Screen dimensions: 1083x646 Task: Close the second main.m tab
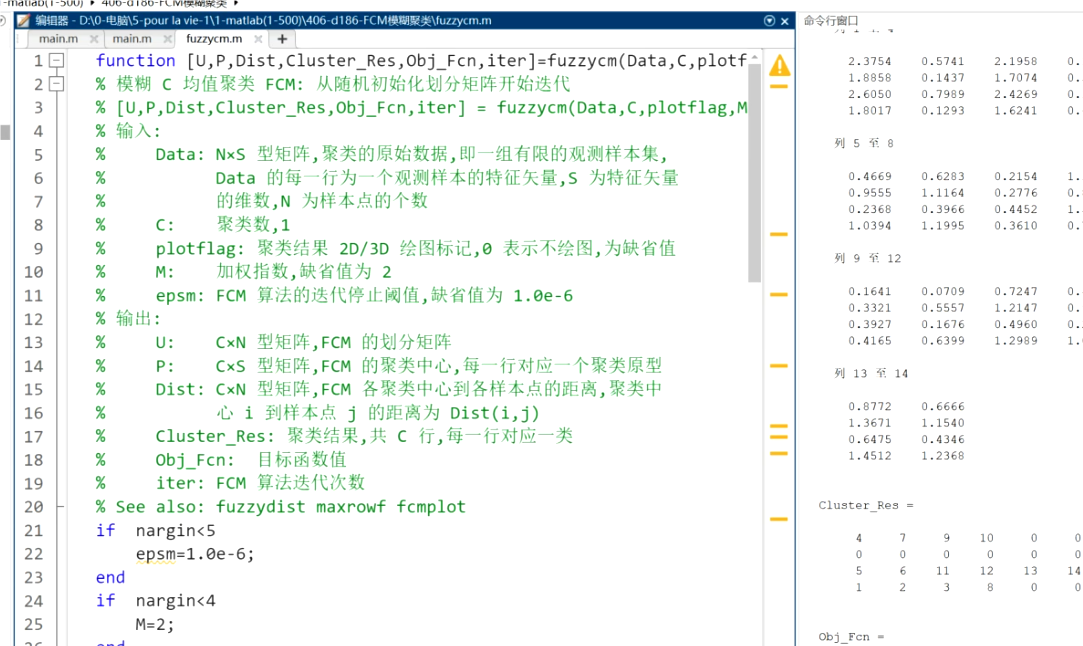tap(167, 39)
